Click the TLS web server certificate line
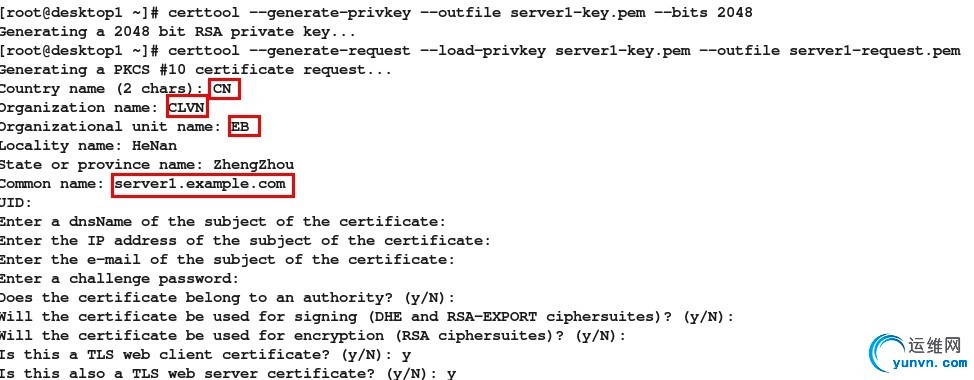Screen dimensions: 974x380 pyautogui.click(x=228, y=374)
